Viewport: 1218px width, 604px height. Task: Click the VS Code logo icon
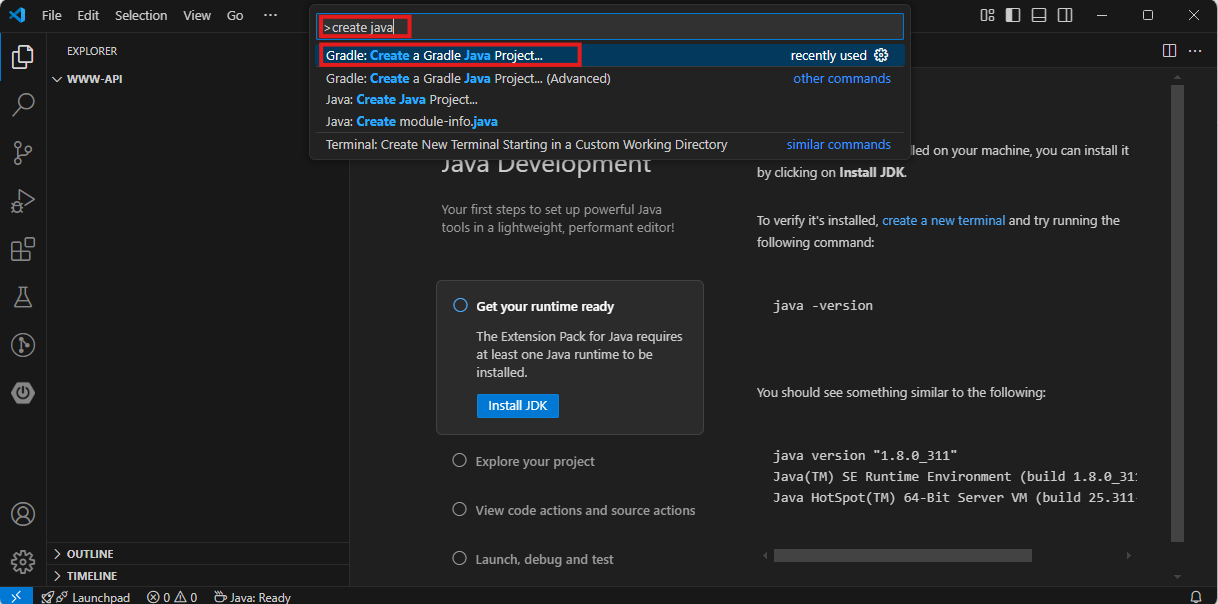[x=17, y=15]
